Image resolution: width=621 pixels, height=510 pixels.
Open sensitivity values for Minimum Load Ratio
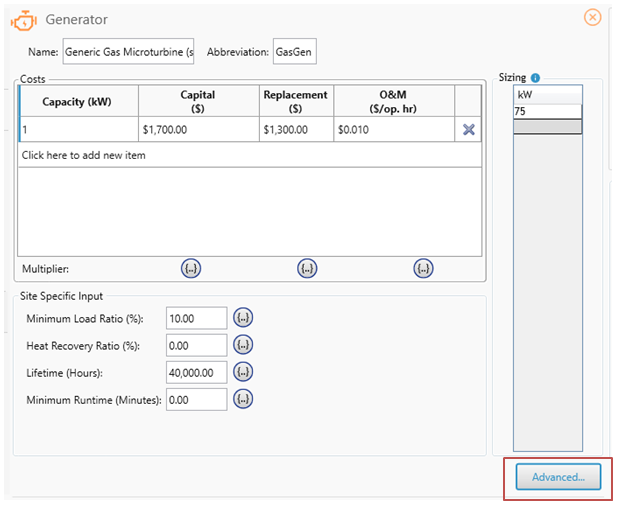[x=243, y=317]
